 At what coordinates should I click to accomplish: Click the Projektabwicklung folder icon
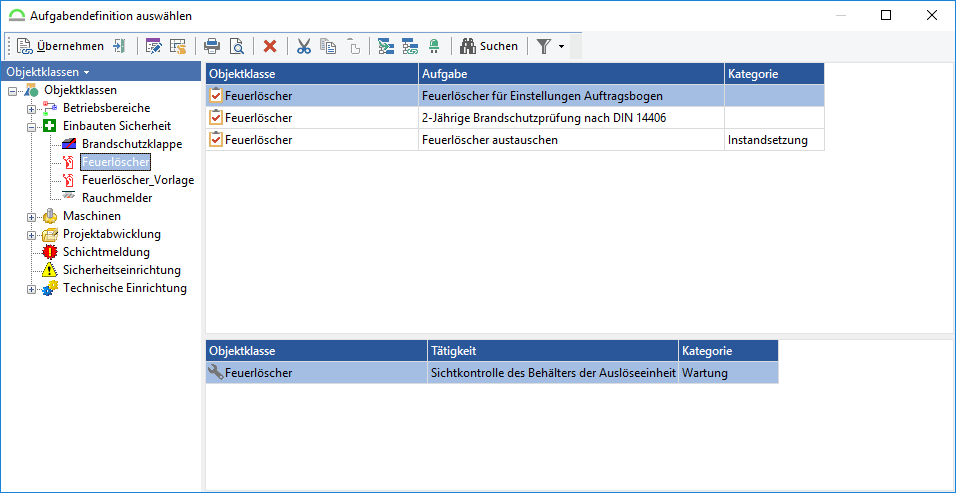(50, 234)
